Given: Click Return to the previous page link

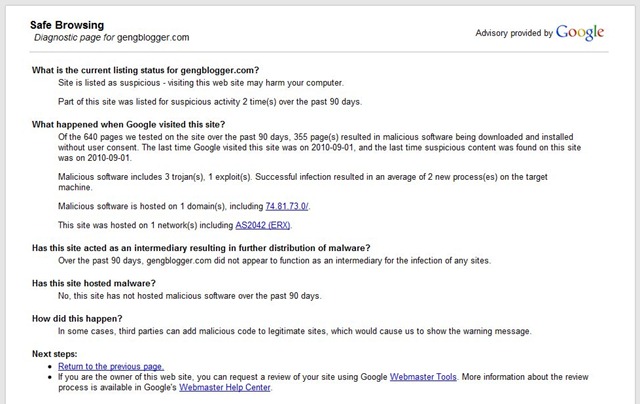Looking at the screenshot, I should point(111,366).
